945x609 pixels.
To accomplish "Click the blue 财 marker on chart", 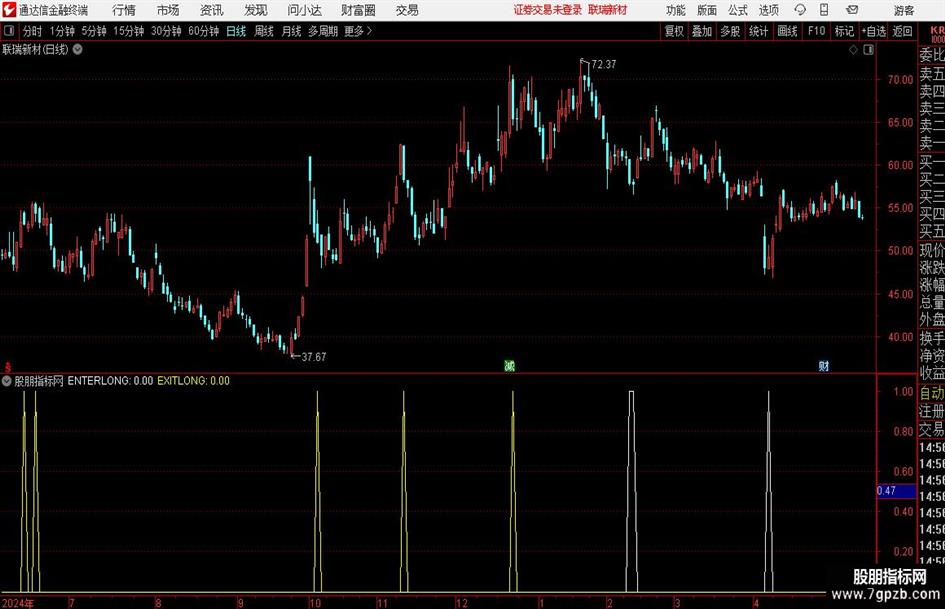I will [823, 366].
